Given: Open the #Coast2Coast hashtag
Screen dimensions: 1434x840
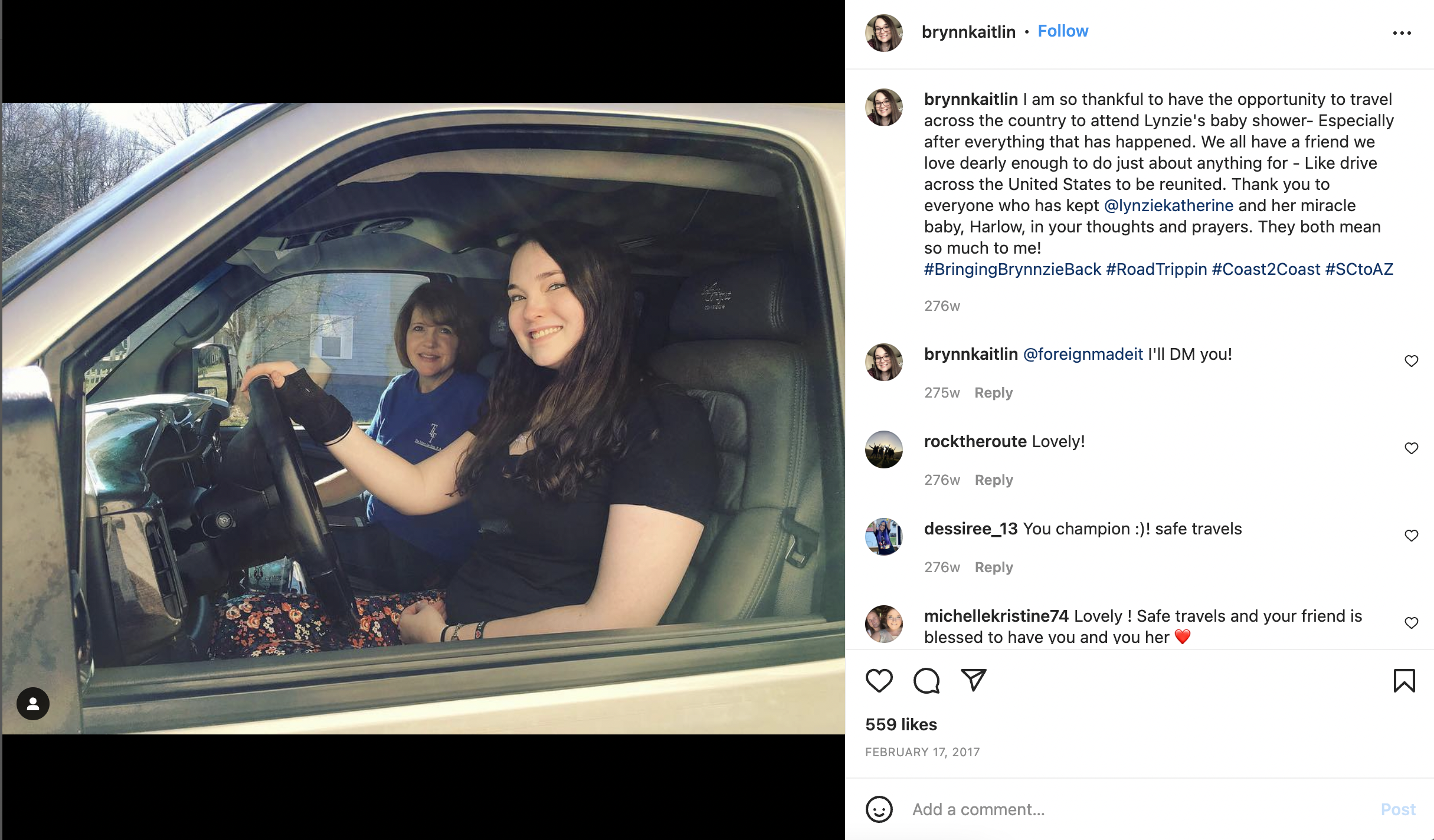Looking at the screenshot, I should [1266, 269].
